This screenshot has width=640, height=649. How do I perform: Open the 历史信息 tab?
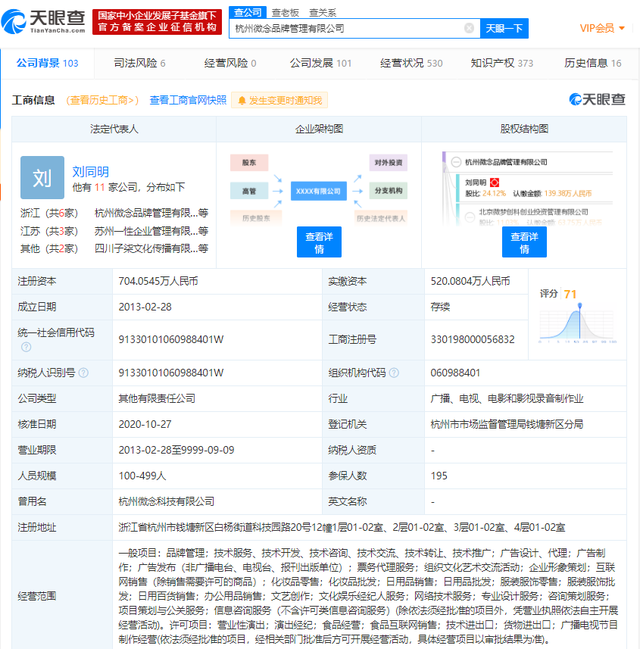[593, 63]
